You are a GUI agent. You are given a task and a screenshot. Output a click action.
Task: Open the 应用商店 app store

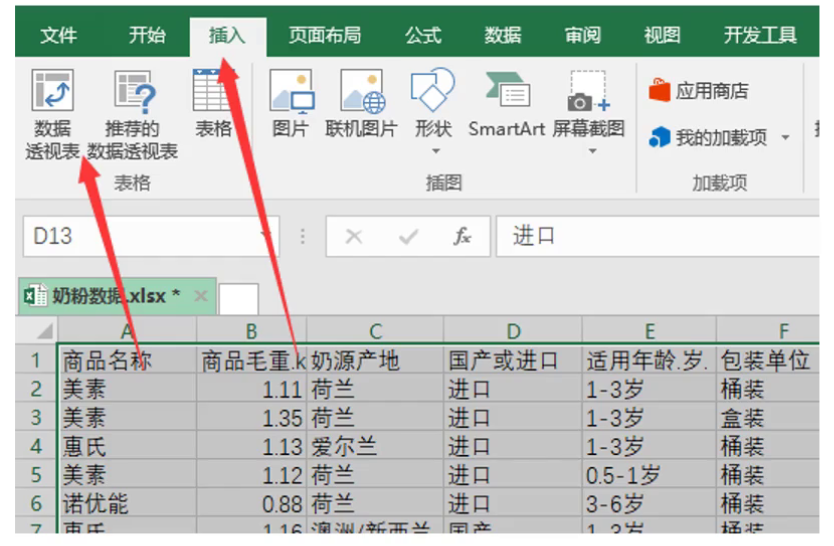click(698, 91)
